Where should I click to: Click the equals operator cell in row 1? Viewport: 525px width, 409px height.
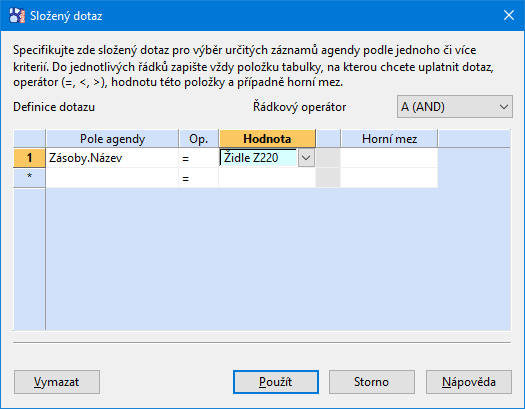pos(199,158)
